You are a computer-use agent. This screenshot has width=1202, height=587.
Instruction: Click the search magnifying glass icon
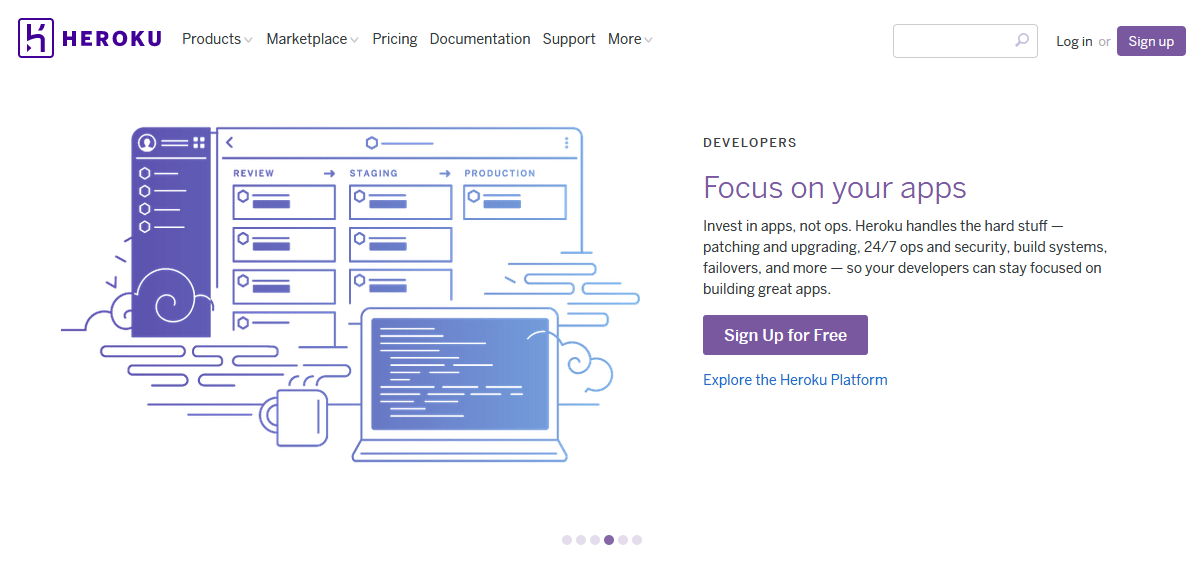(1022, 41)
